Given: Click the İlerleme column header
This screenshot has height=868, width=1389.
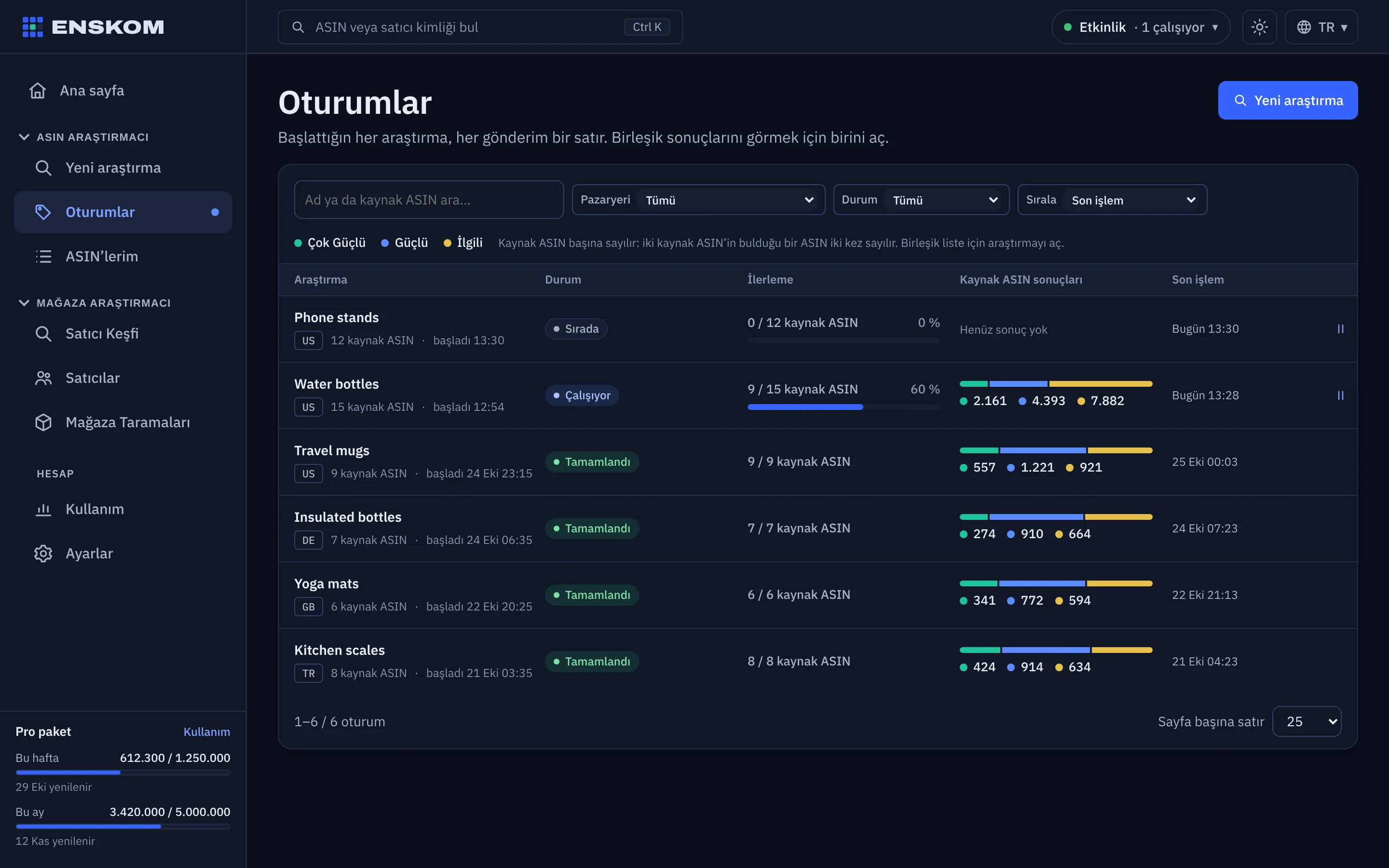Looking at the screenshot, I should pos(770,280).
